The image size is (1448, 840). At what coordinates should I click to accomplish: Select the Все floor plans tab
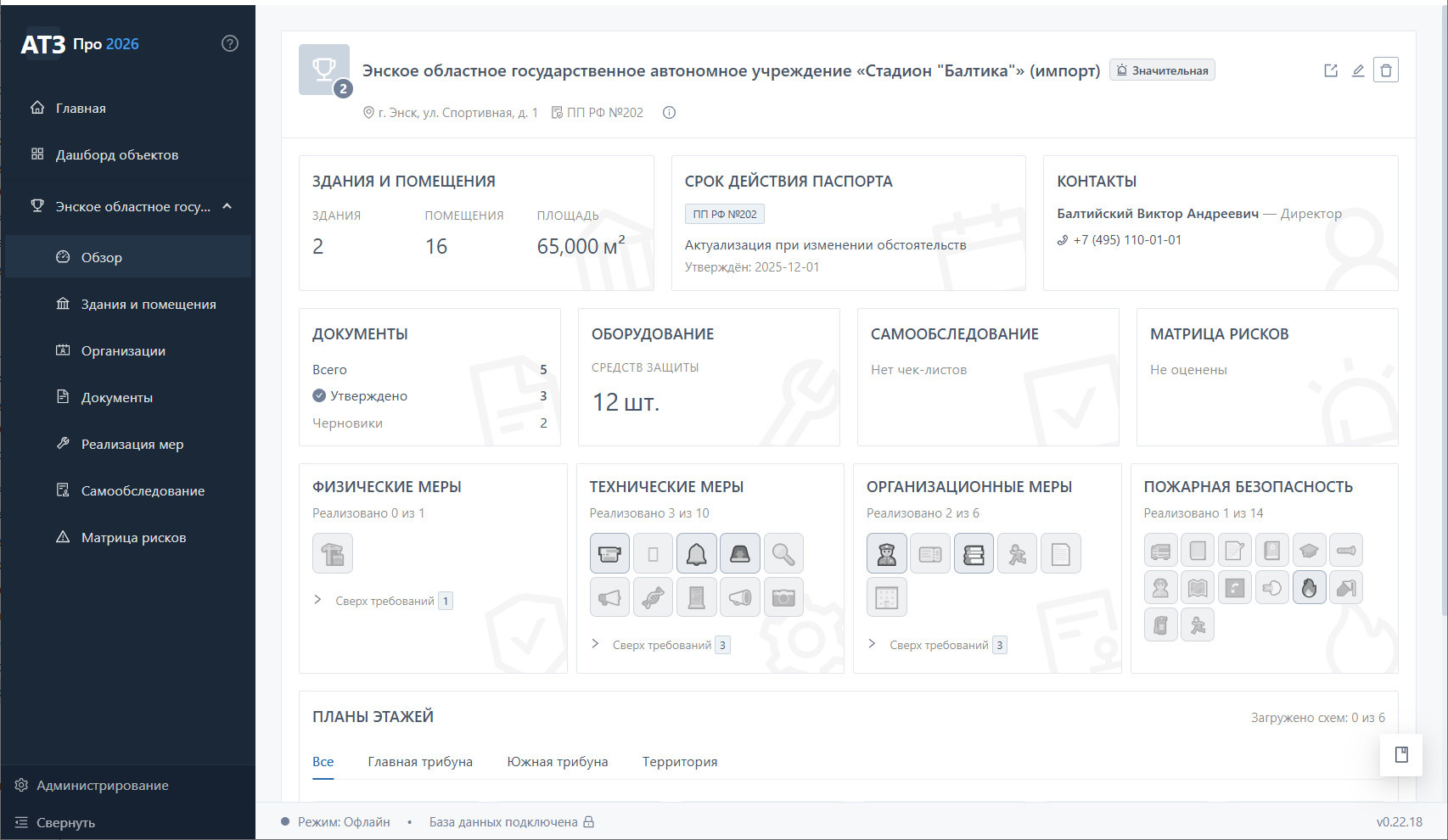tap(323, 761)
